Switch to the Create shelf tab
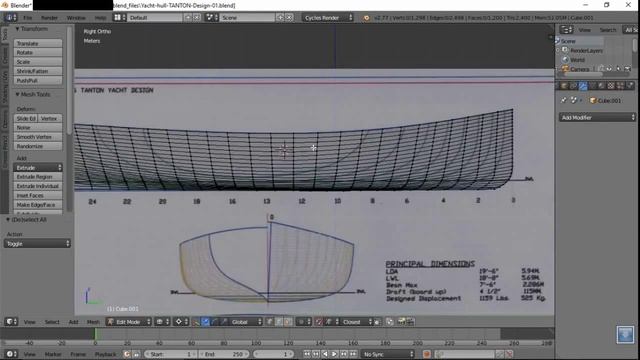This screenshot has width=640, height=360. (x=5, y=55)
